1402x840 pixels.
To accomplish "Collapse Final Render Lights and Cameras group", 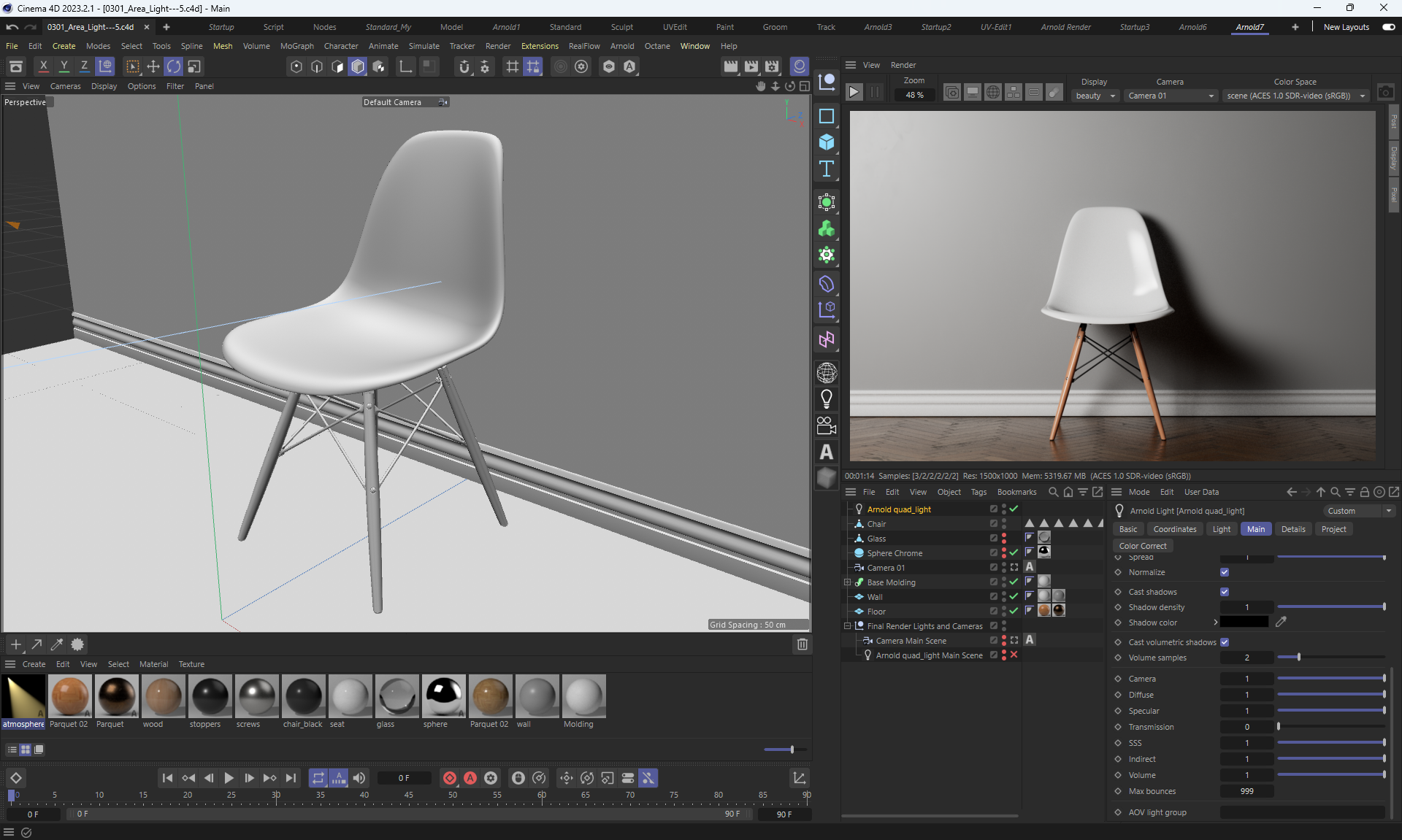I will [848, 626].
